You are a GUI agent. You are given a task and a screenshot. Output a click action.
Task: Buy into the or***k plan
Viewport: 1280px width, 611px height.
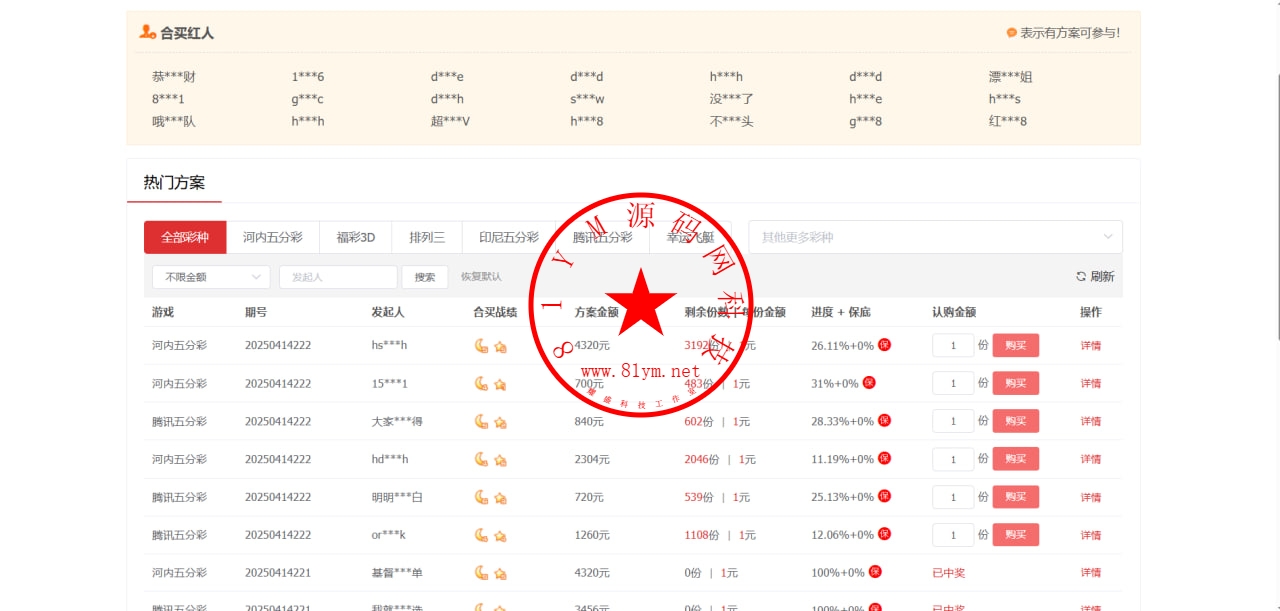(x=1015, y=535)
